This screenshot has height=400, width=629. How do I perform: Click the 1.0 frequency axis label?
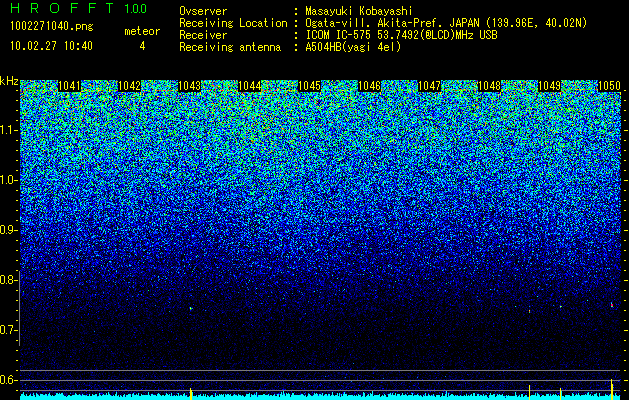click(x=8, y=180)
